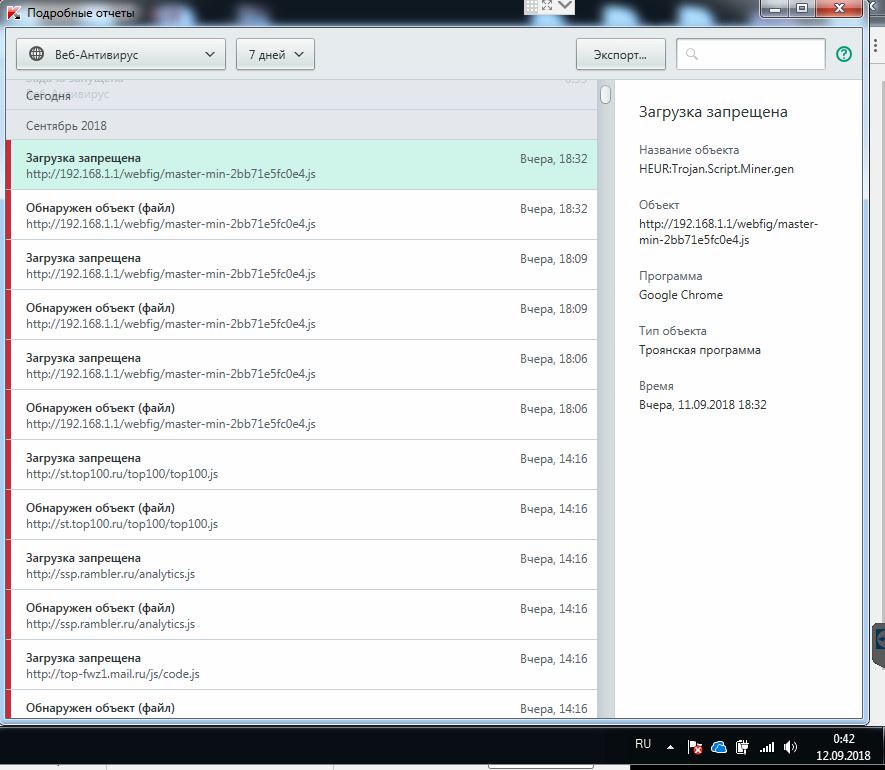Click the volume speaker tray icon

(x=790, y=747)
